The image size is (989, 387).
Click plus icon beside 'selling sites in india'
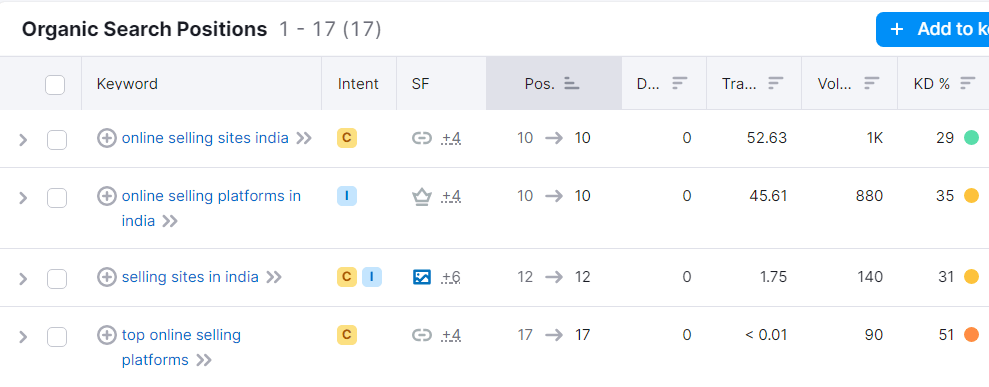coord(107,277)
